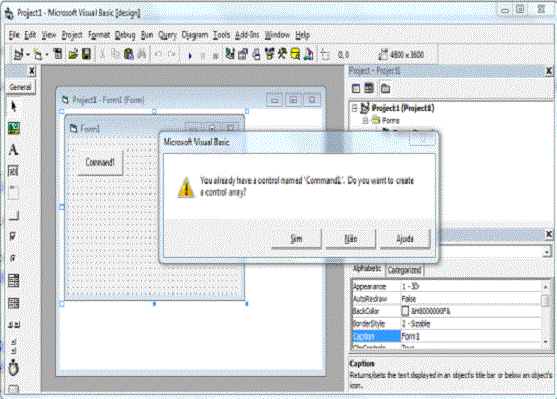Select the PictureBox tool in toolbox
This screenshot has width=557, height=399.
[x=13, y=128]
